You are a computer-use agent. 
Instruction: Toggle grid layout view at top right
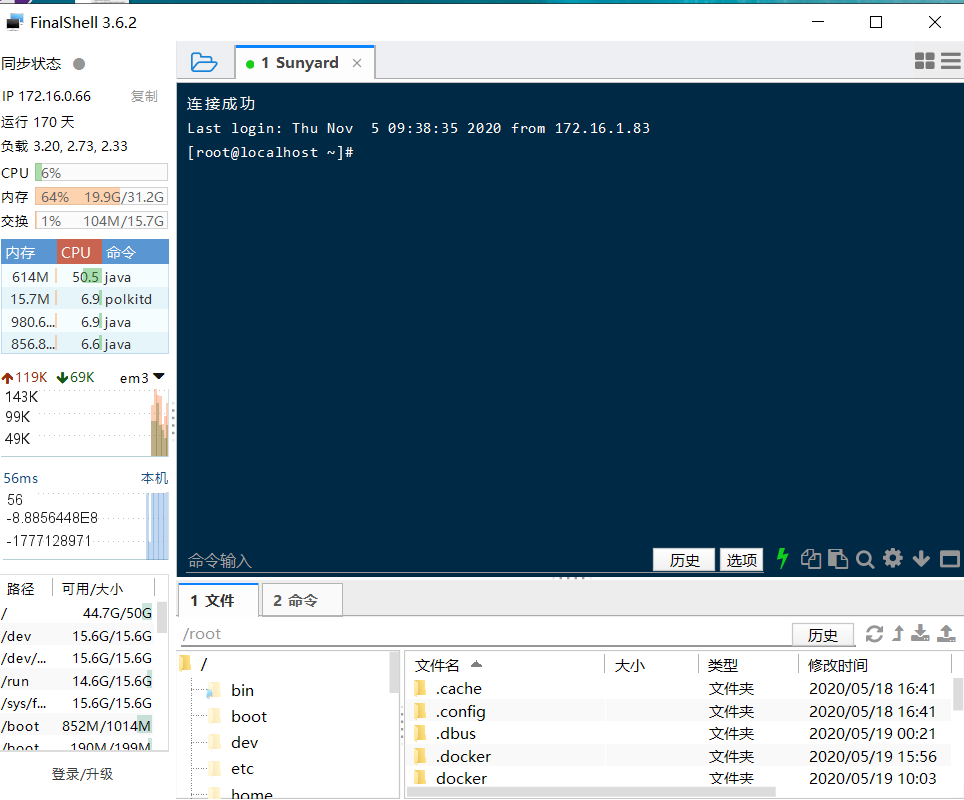tap(924, 60)
